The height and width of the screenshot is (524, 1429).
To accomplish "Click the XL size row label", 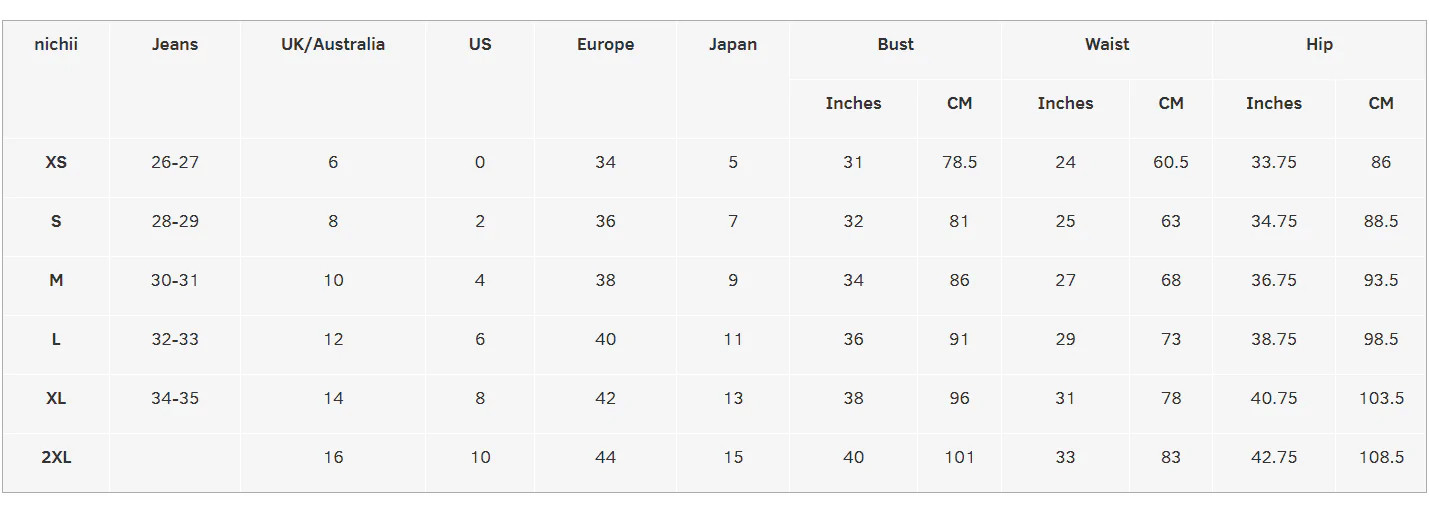I will click(56, 398).
